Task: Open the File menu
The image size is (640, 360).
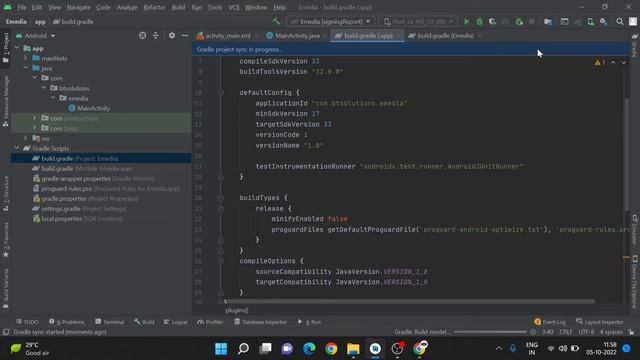Action: tap(22, 7)
